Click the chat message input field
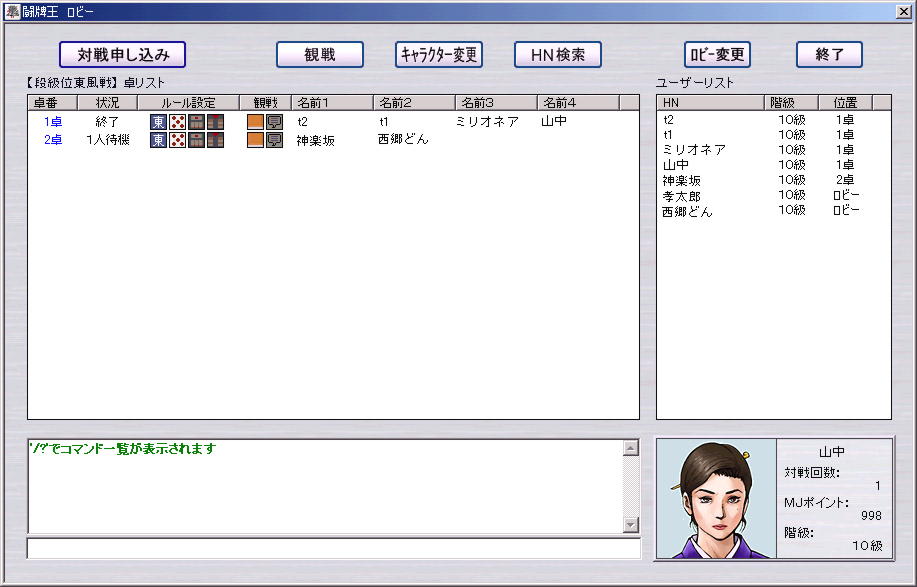 click(x=333, y=548)
